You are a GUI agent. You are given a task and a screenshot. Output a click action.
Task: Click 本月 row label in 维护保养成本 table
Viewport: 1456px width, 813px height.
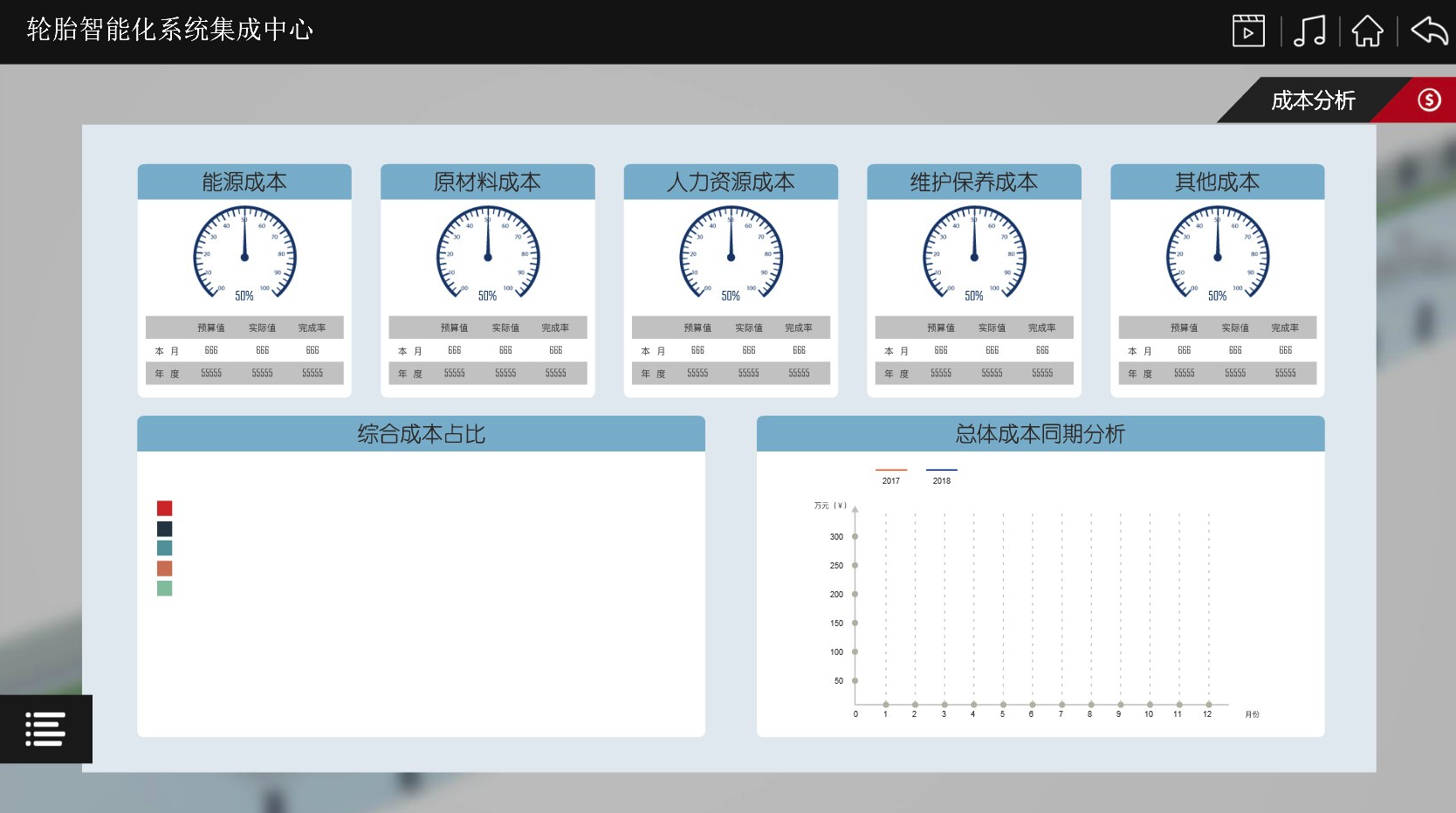pyautogui.click(x=896, y=351)
